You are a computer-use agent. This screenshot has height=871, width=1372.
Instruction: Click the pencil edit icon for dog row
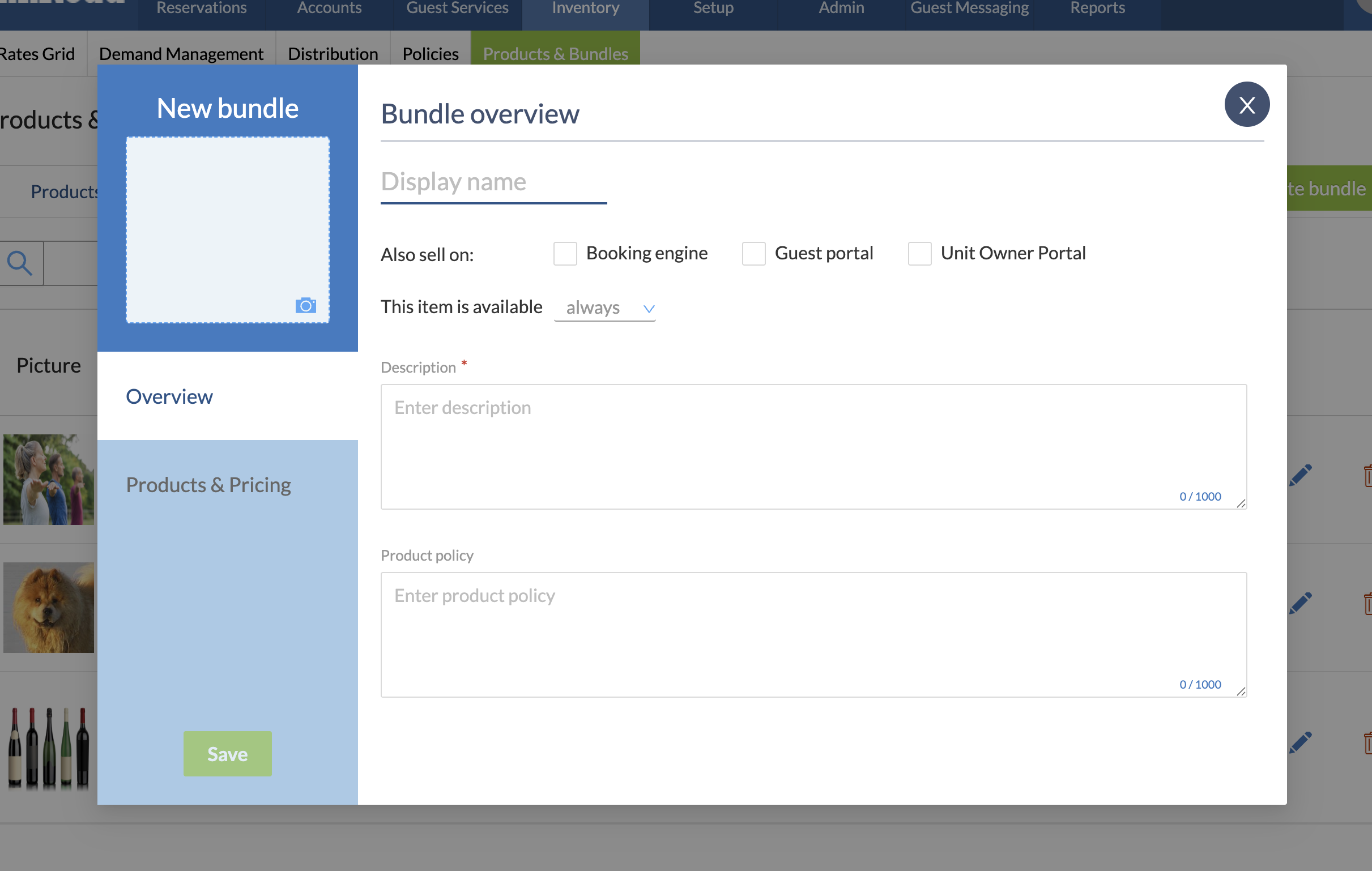point(1301,603)
